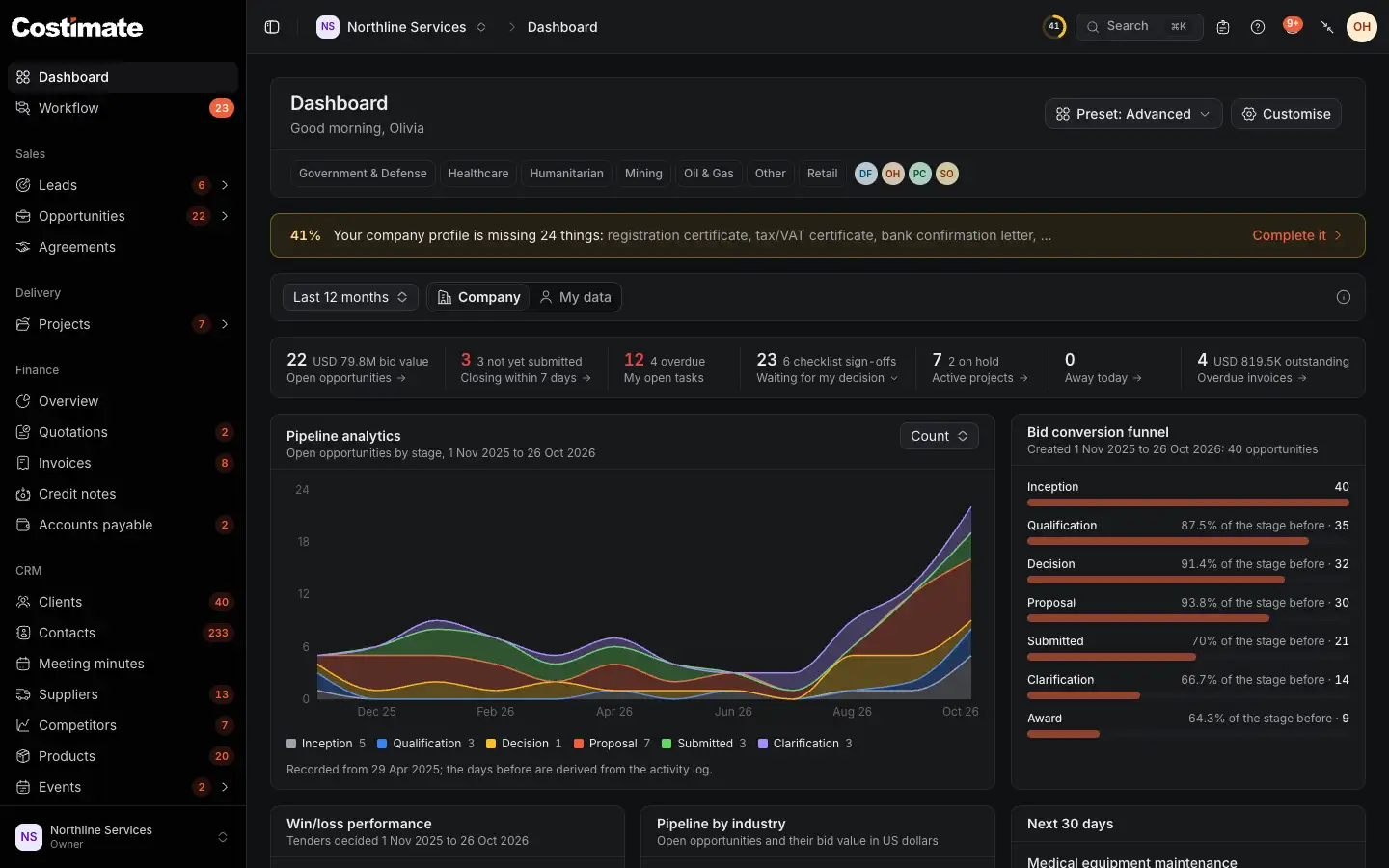This screenshot has height=868, width=1389.
Task: Click the Workflow sidebar icon
Action: tap(23, 108)
